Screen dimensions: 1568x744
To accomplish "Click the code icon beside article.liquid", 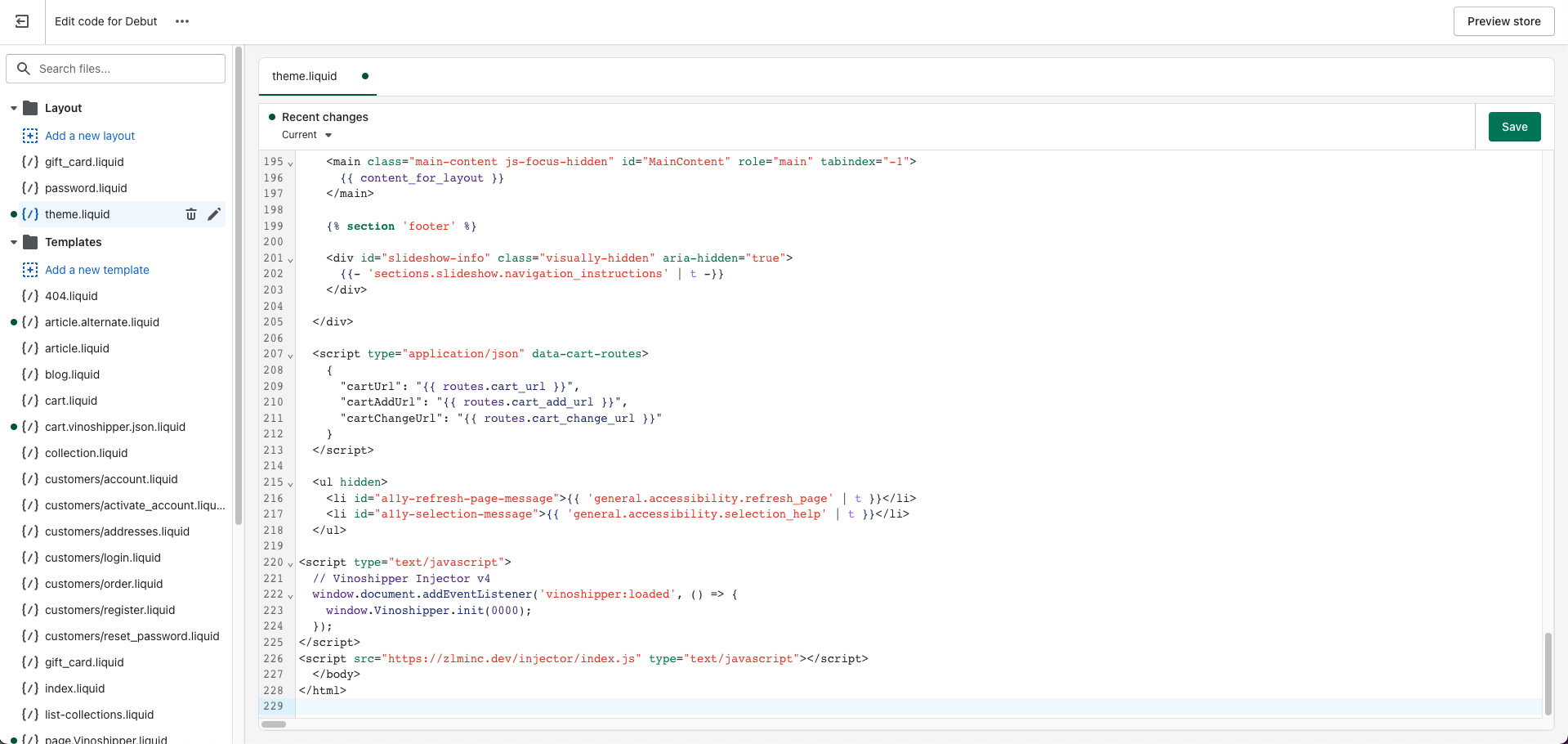I will coord(30,348).
